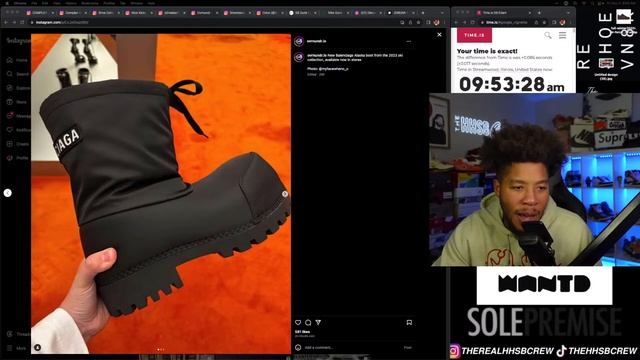Open Explore in the Instagram sidebar

pyautogui.click(x=18, y=88)
